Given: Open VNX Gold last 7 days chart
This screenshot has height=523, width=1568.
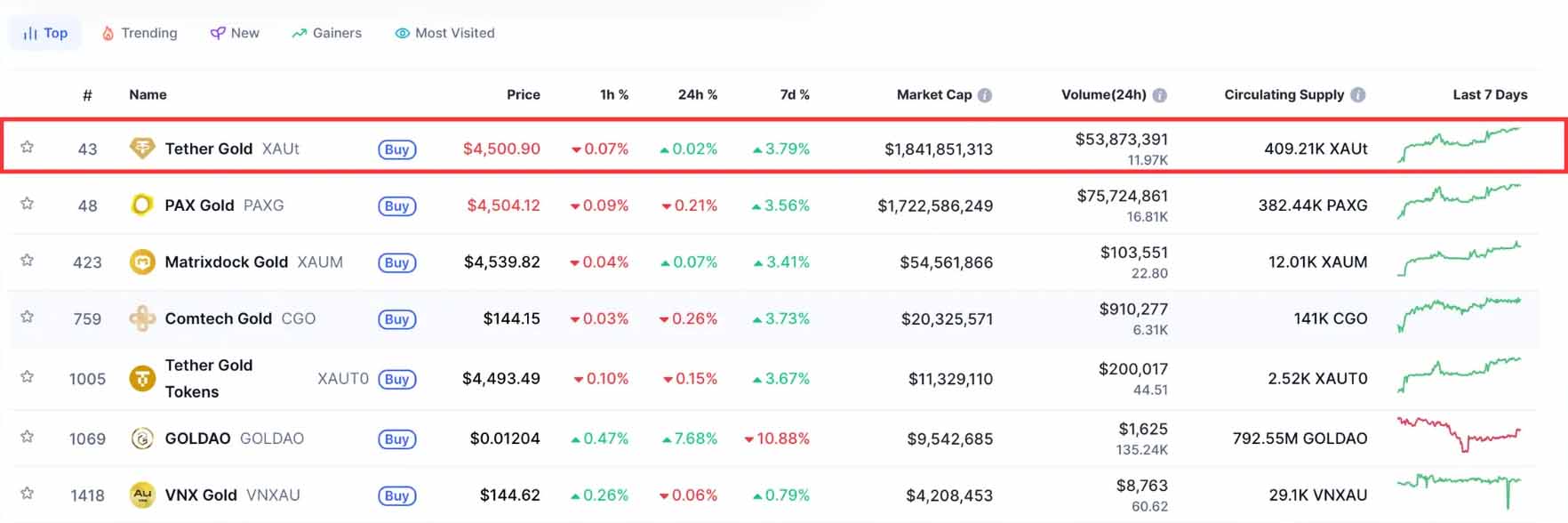Looking at the screenshot, I should [x=1459, y=489].
